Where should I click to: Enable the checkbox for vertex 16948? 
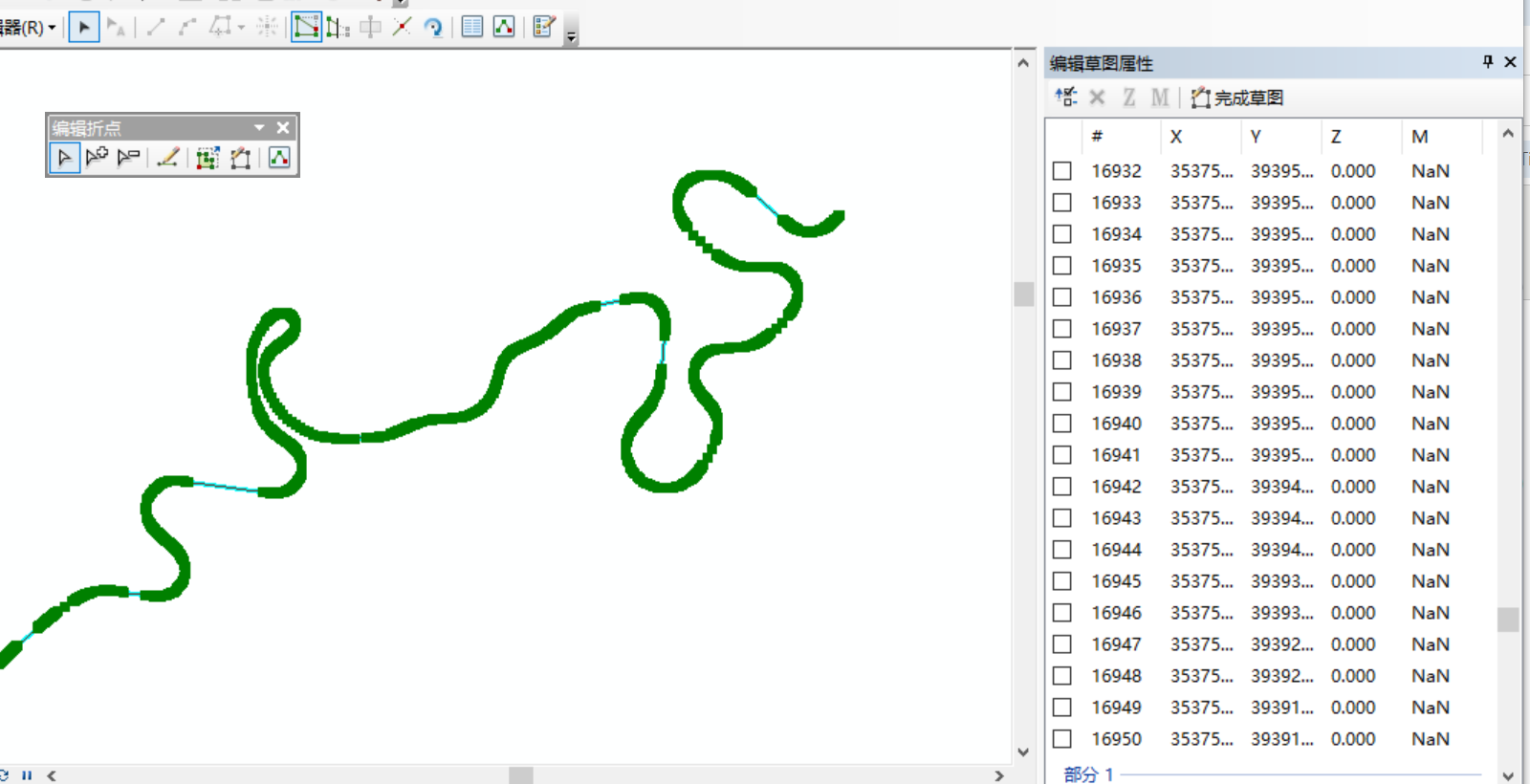click(1061, 676)
